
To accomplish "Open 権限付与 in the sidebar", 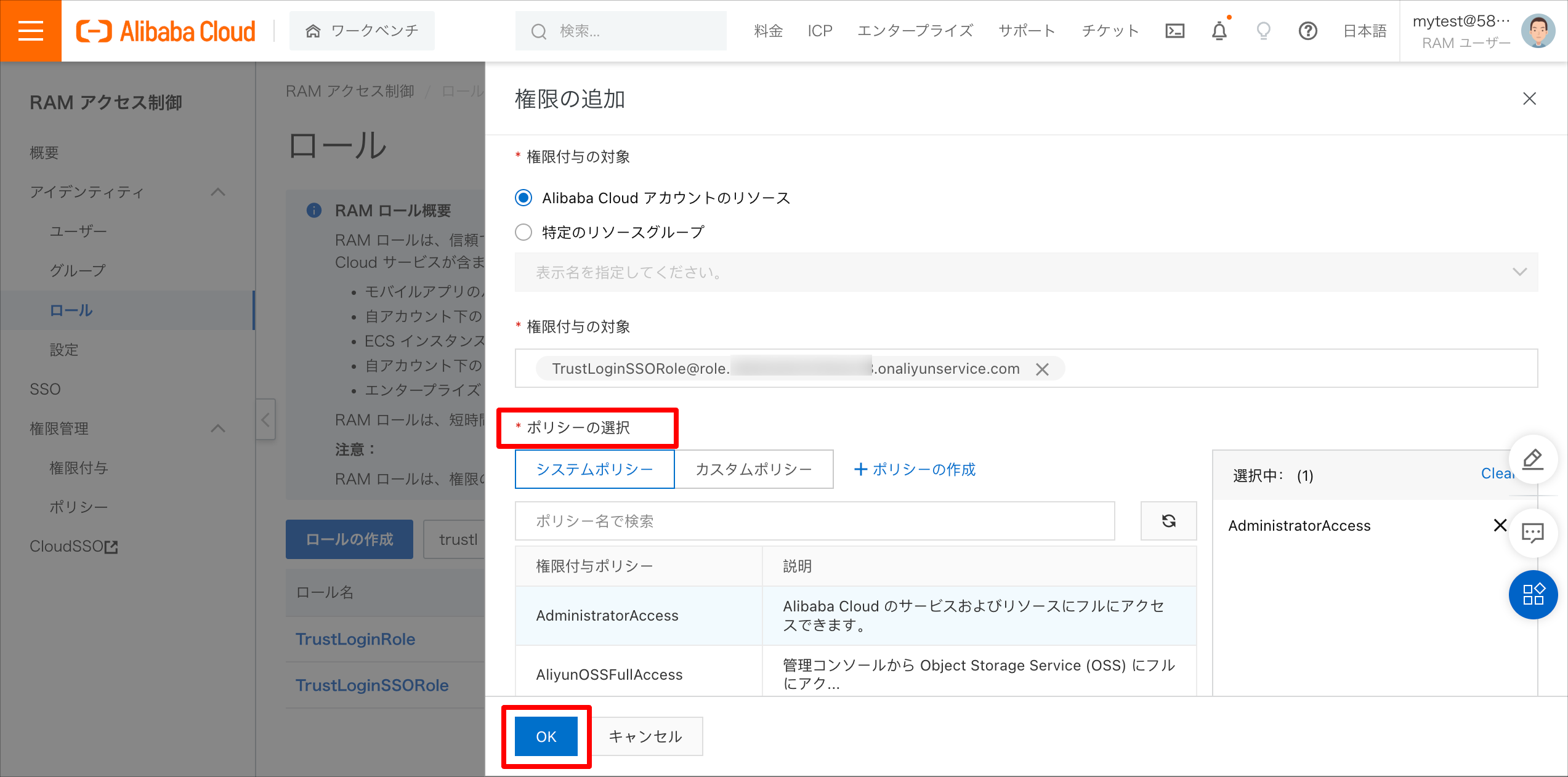I will (79, 468).
